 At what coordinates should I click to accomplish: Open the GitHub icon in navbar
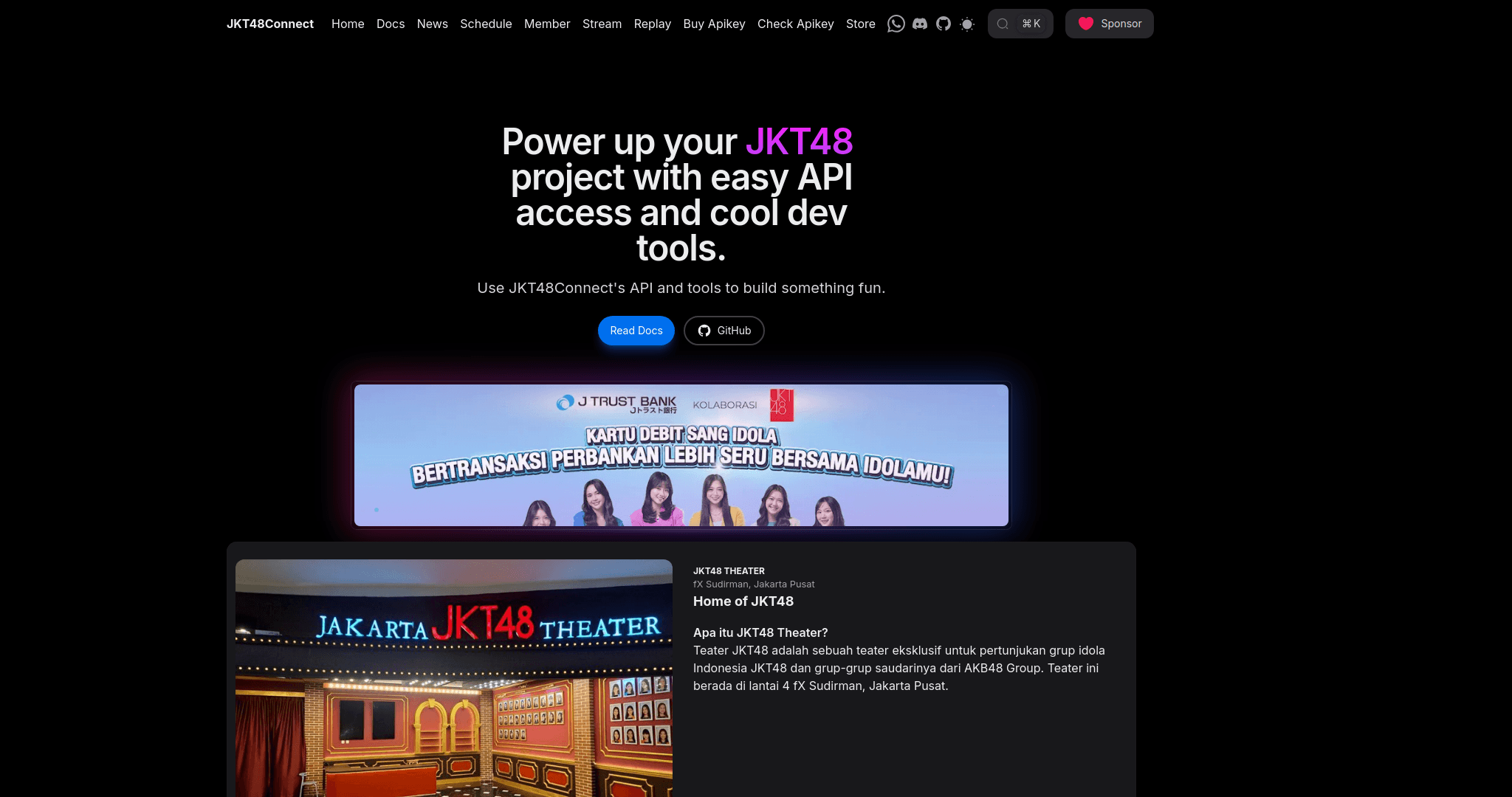(x=943, y=24)
